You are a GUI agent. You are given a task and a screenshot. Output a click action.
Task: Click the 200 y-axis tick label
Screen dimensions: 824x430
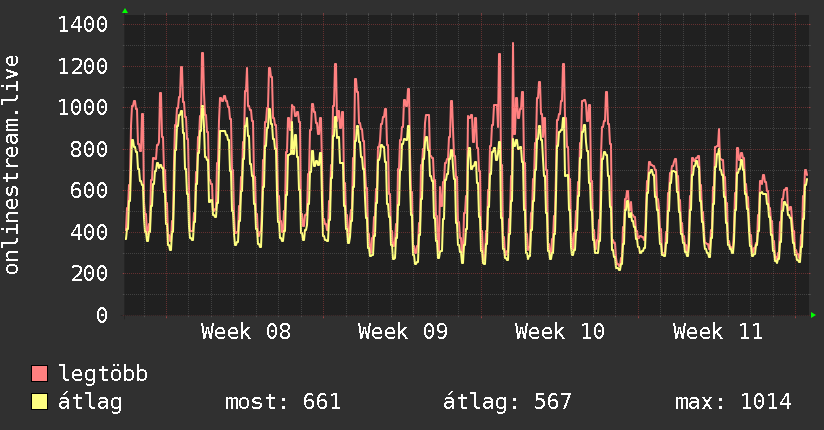pos(89,273)
